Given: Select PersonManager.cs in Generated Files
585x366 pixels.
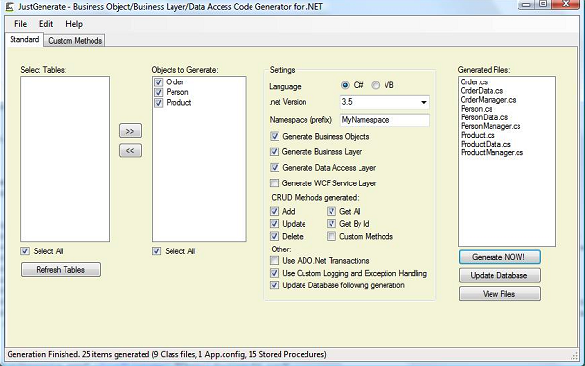Looking at the screenshot, I should pyautogui.click(x=491, y=126).
